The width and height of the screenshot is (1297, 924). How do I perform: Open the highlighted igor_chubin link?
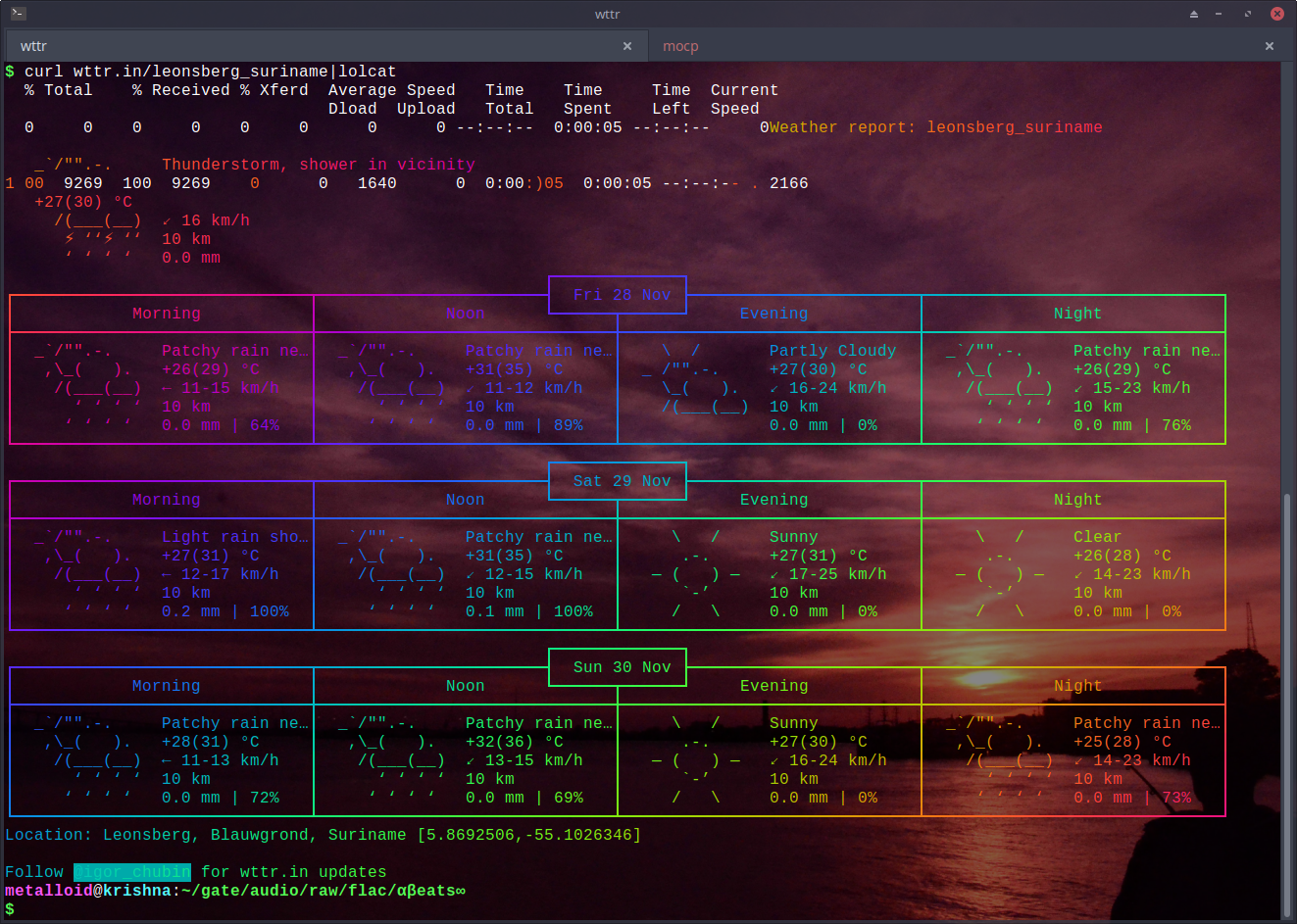click(132, 872)
